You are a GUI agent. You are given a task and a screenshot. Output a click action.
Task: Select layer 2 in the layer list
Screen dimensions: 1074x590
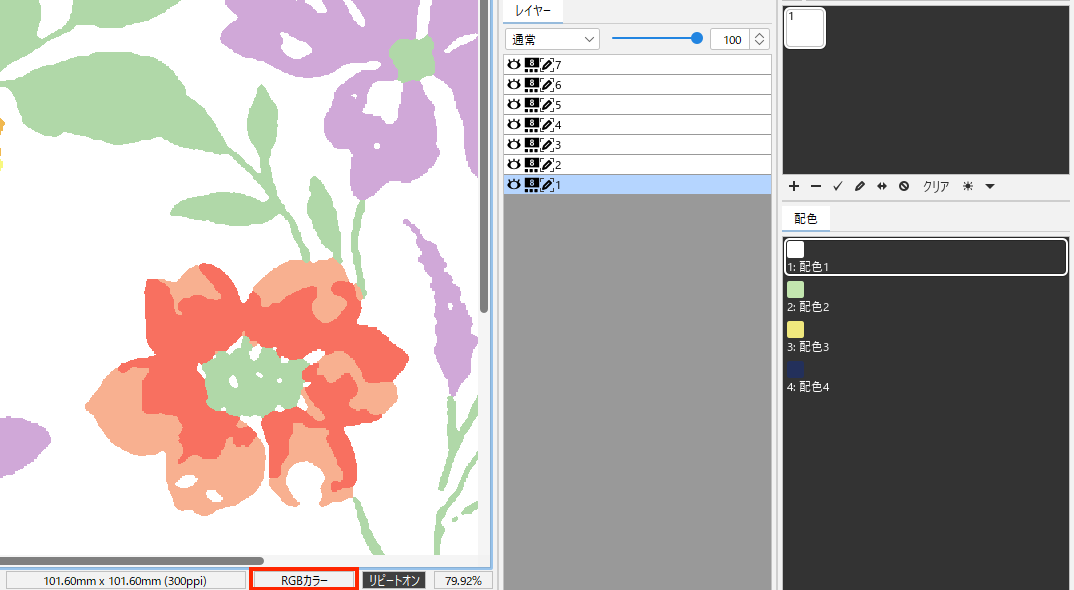pyautogui.click(x=637, y=164)
